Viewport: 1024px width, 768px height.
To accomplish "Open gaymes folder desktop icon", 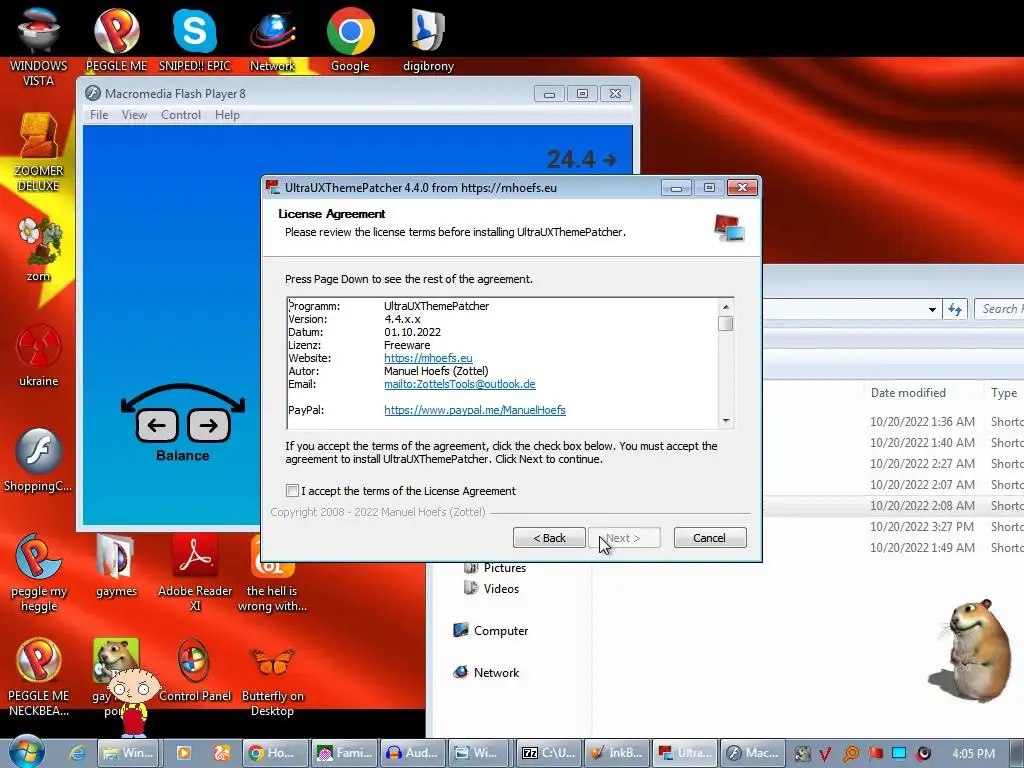I will [116, 566].
